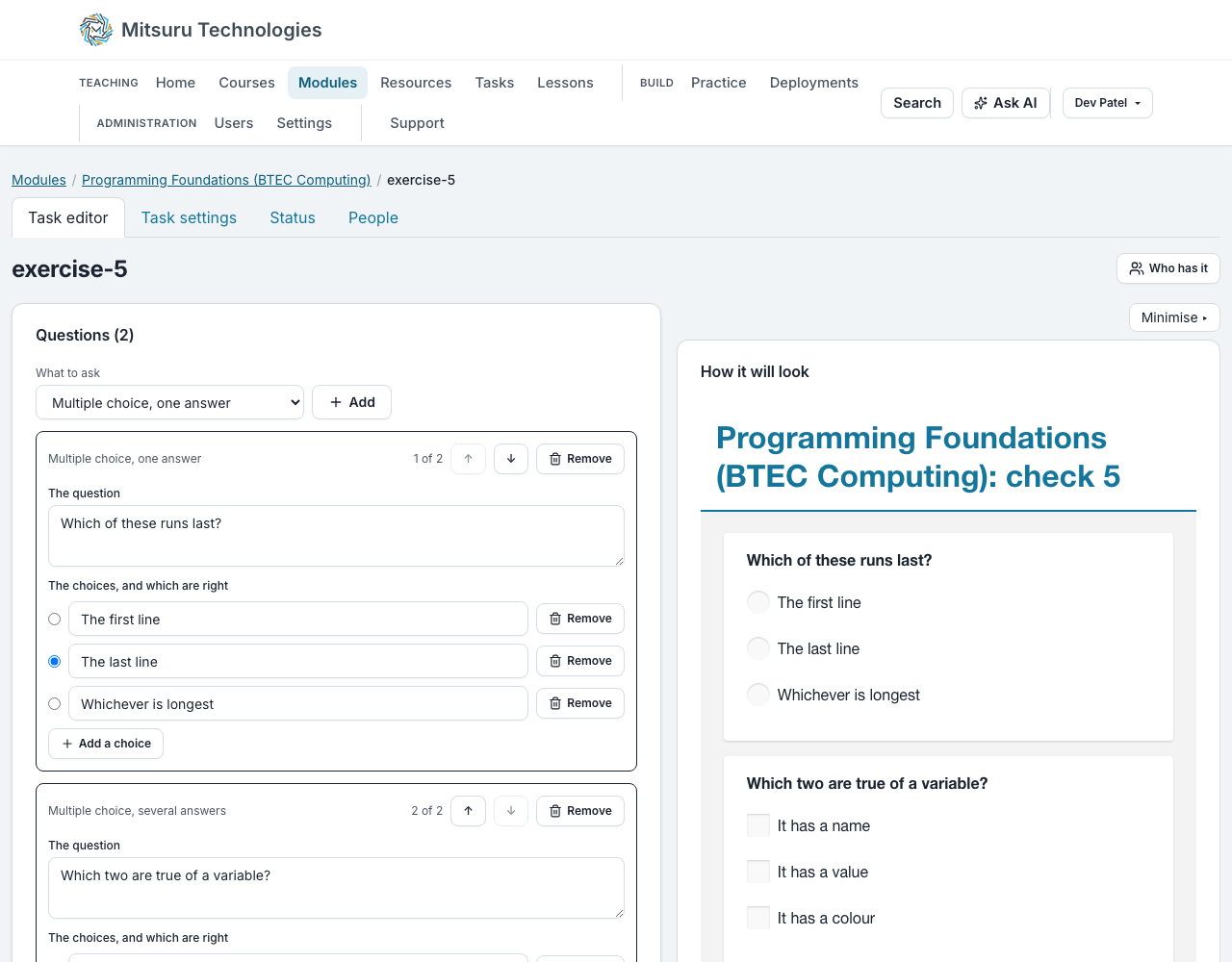Follow the Programming Foundations breadcrumb link
This screenshot has width=1232, height=962.
(226, 180)
